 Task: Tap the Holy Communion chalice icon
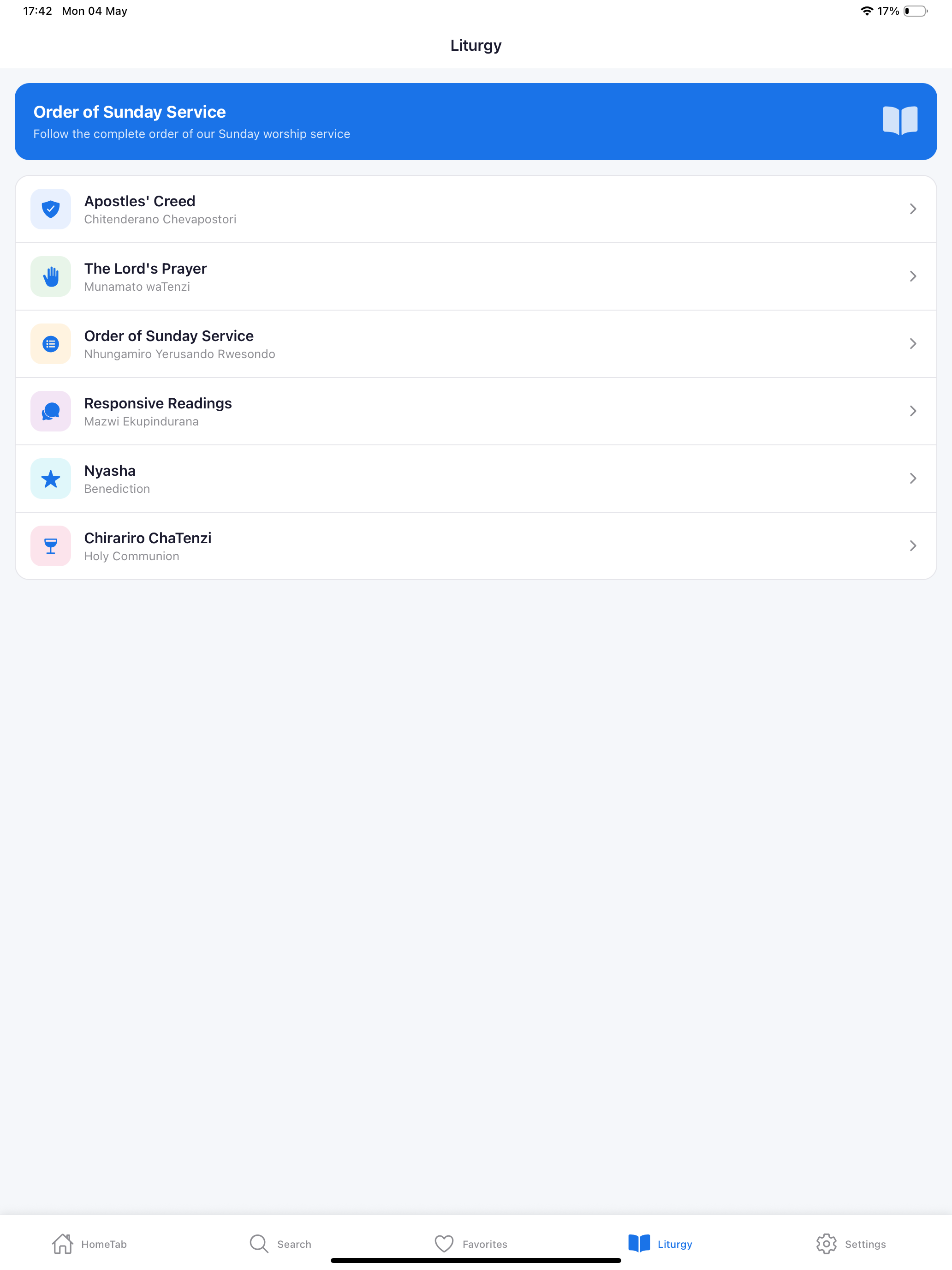coord(50,546)
